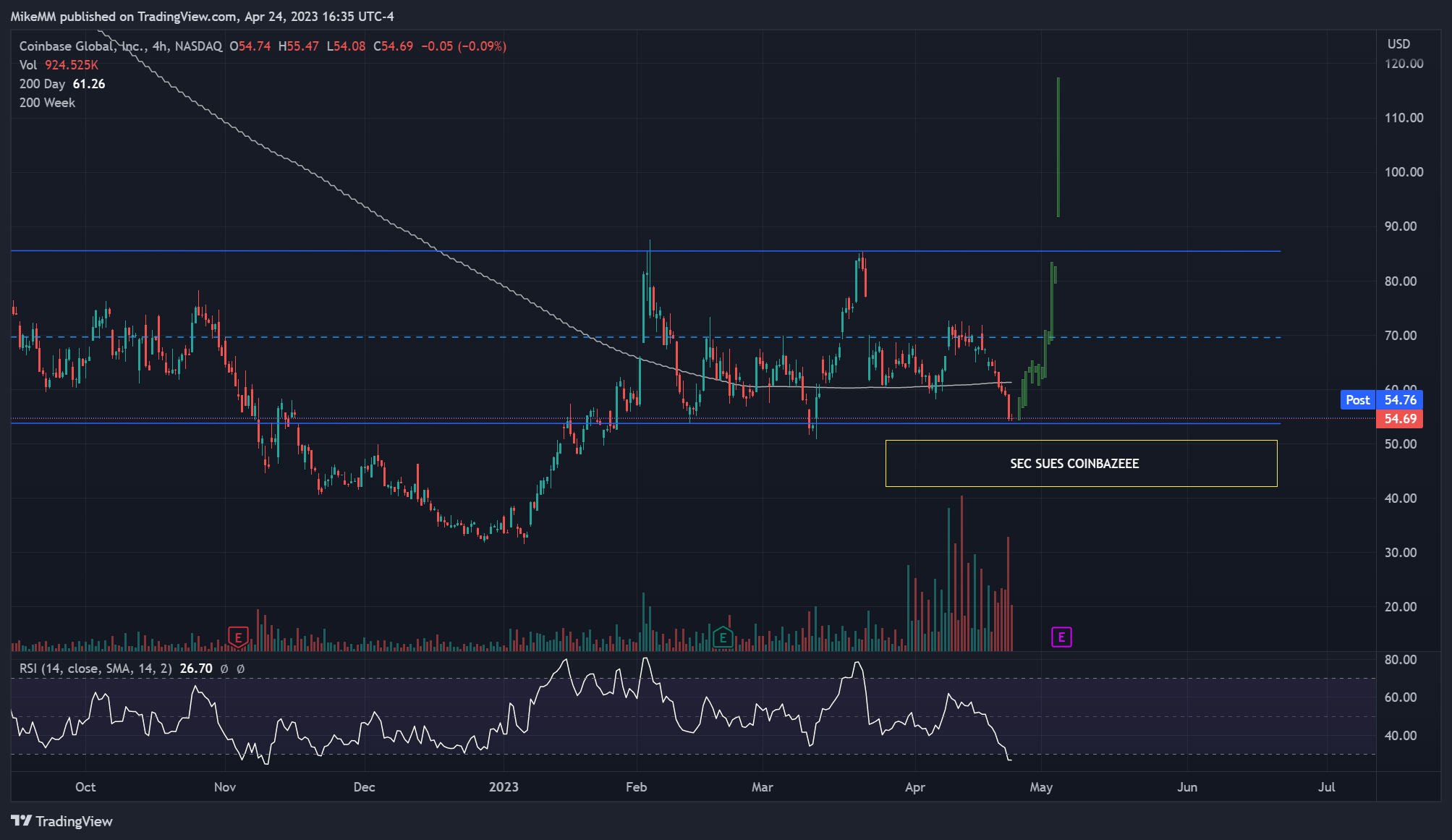Click the 20.00 price scale label
The width and height of the screenshot is (1452, 840).
(1401, 606)
